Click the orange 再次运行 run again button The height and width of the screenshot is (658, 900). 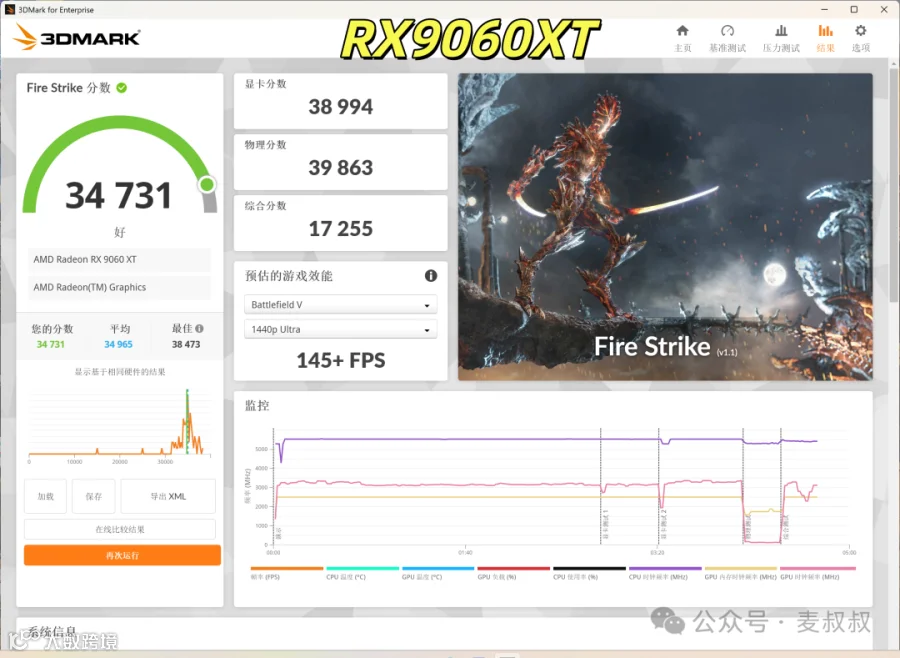(x=122, y=555)
